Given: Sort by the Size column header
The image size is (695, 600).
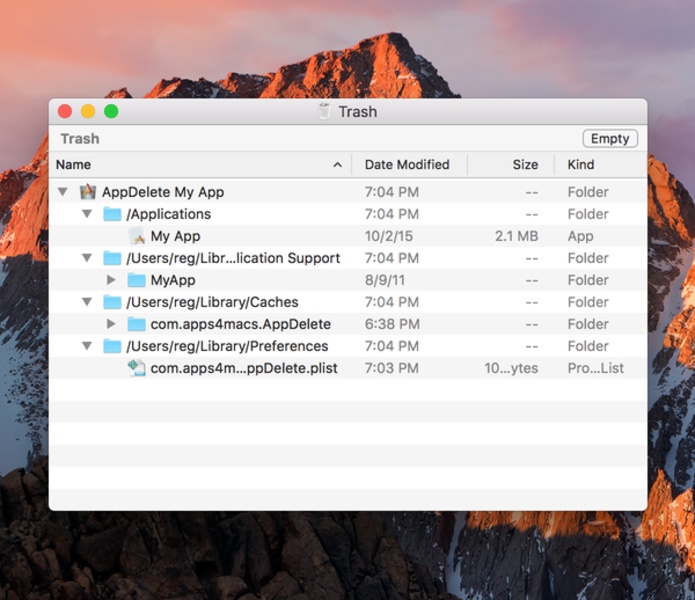Looking at the screenshot, I should tap(525, 165).
